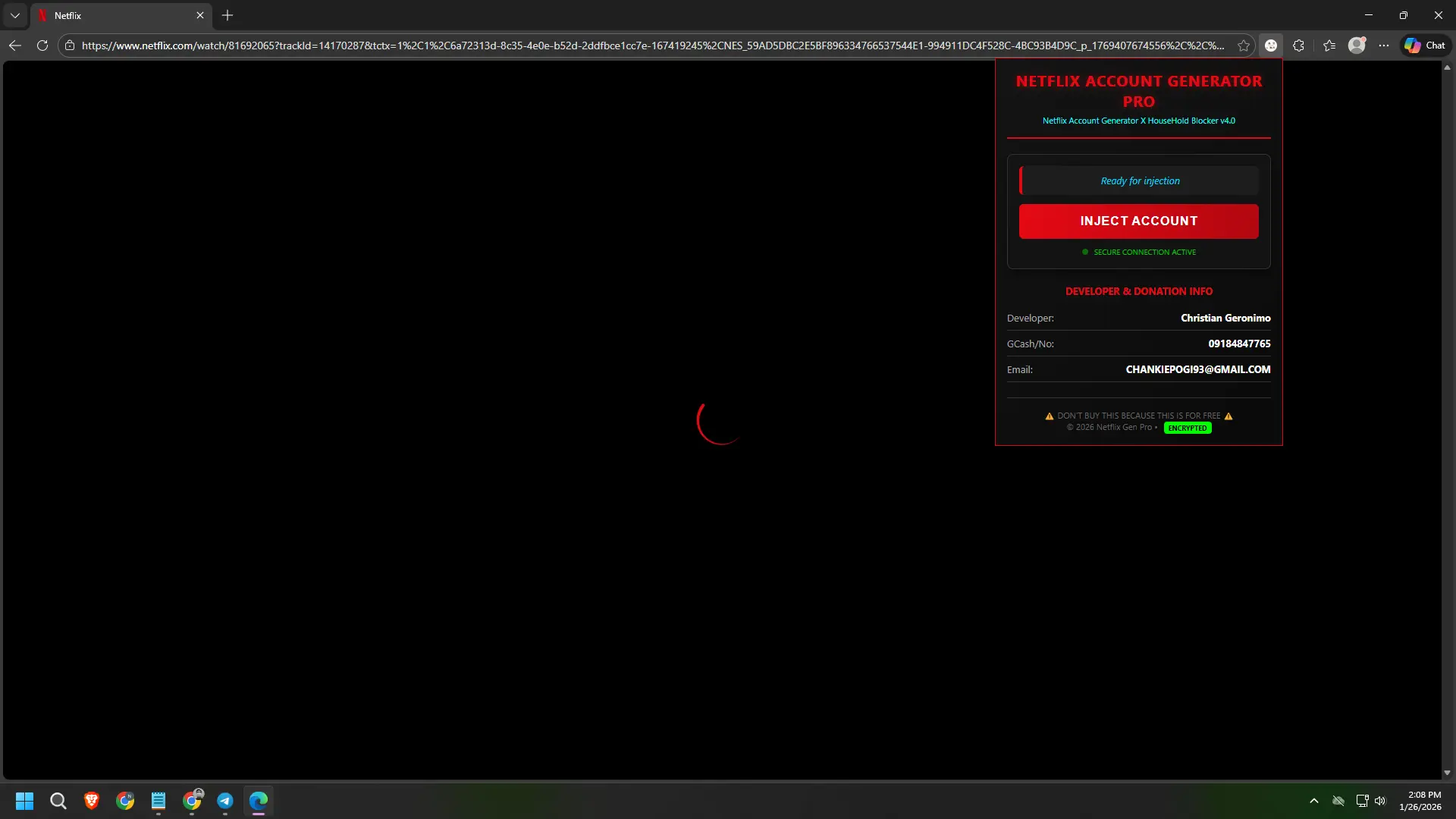Open the volume tray icon
The height and width of the screenshot is (819, 1456).
[1380, 801]
